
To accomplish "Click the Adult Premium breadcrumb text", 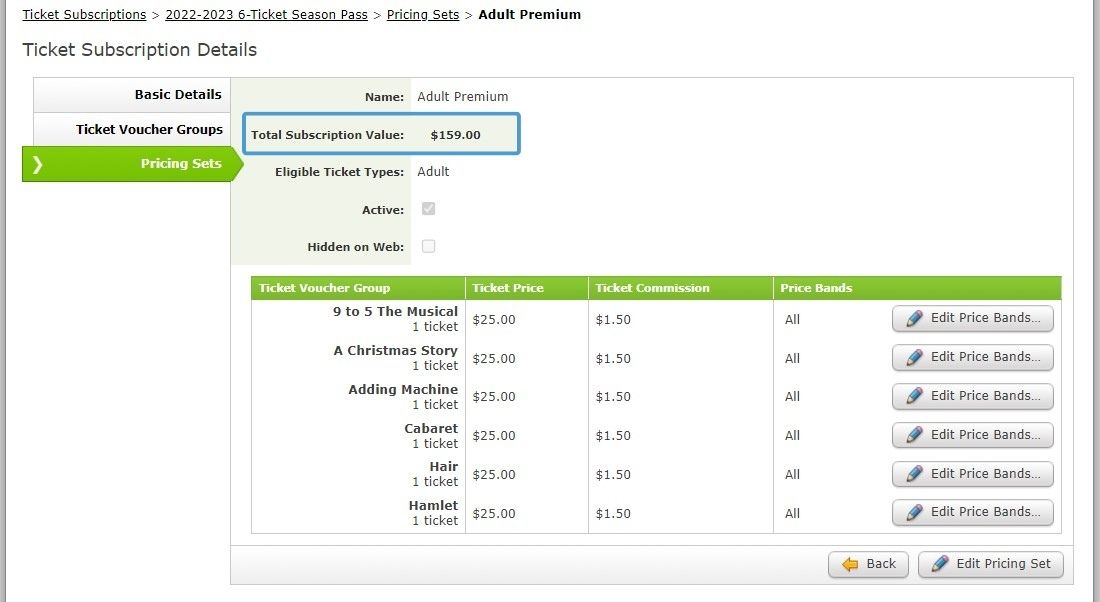I will click(530, 15).
